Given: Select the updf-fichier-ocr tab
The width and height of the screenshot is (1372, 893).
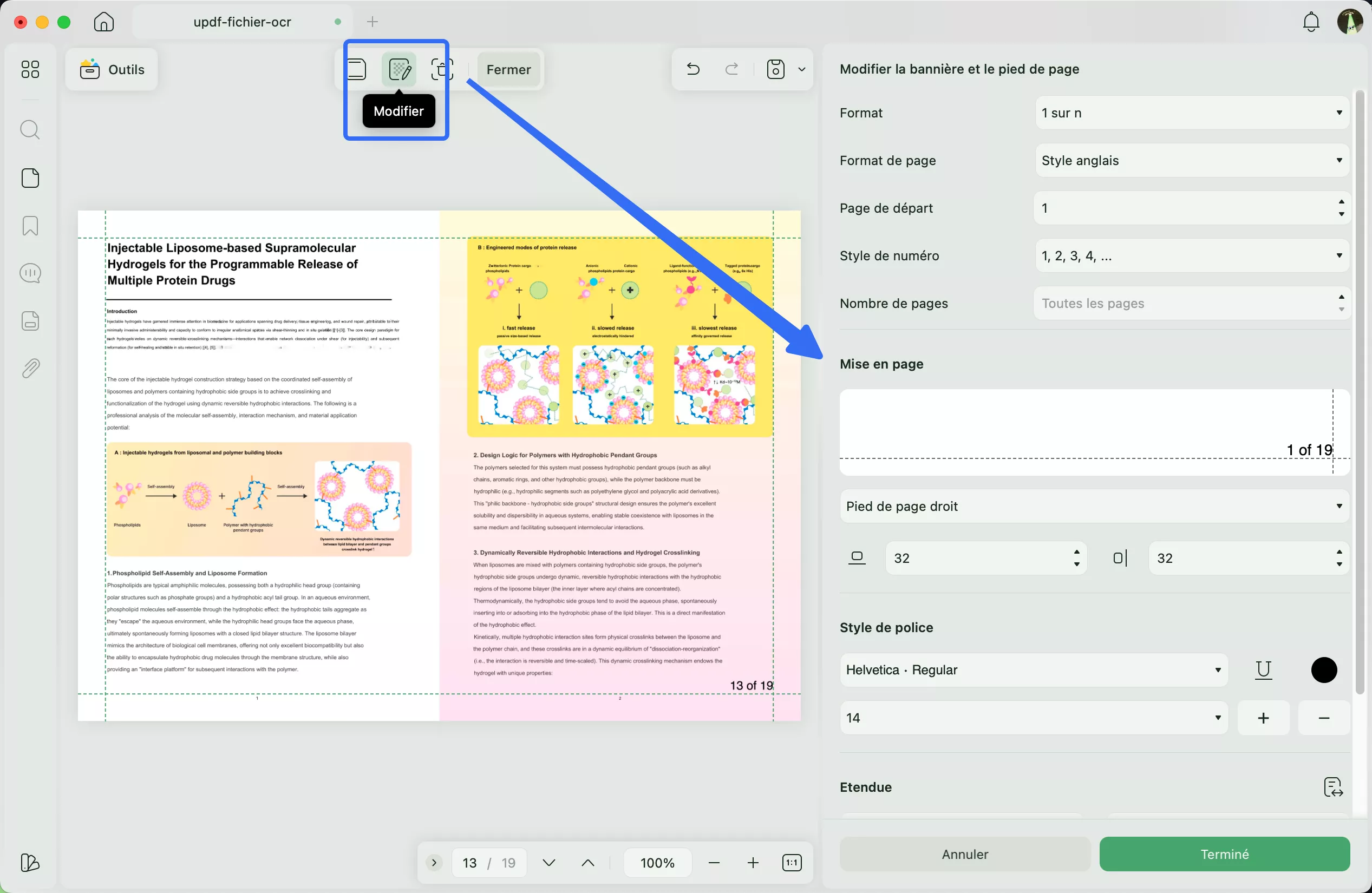Looking at the screenshot, I should (242, 22).
